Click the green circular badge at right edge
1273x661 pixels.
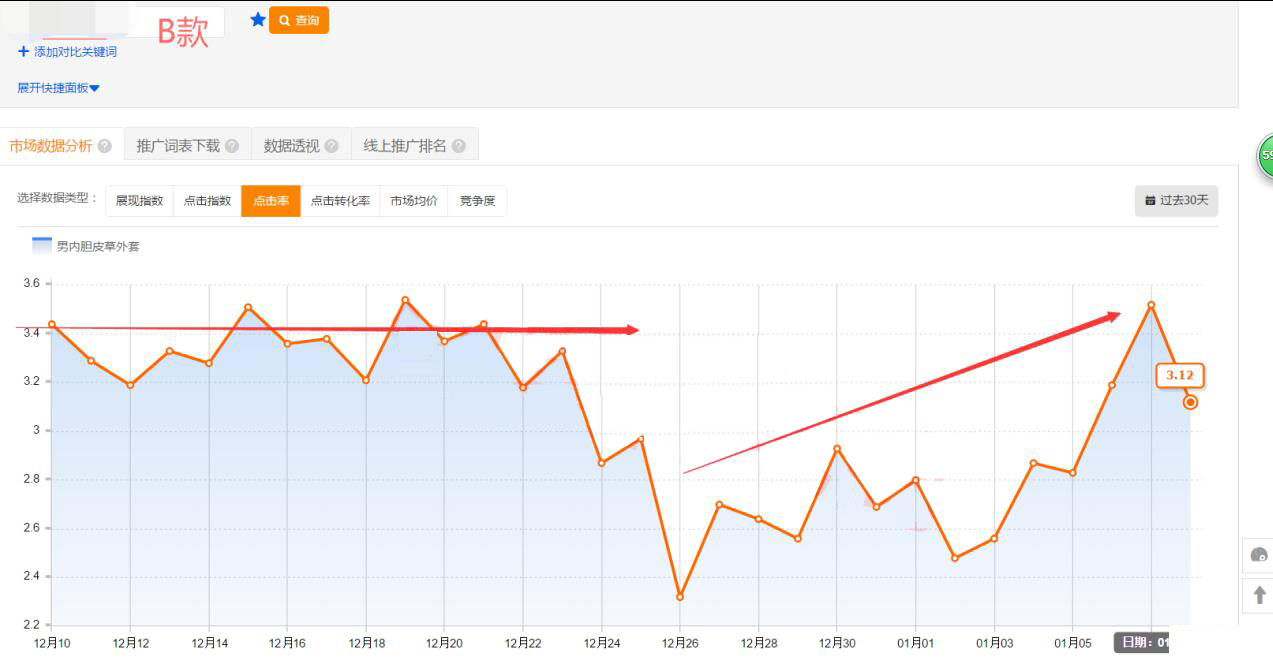[1265, 156]
